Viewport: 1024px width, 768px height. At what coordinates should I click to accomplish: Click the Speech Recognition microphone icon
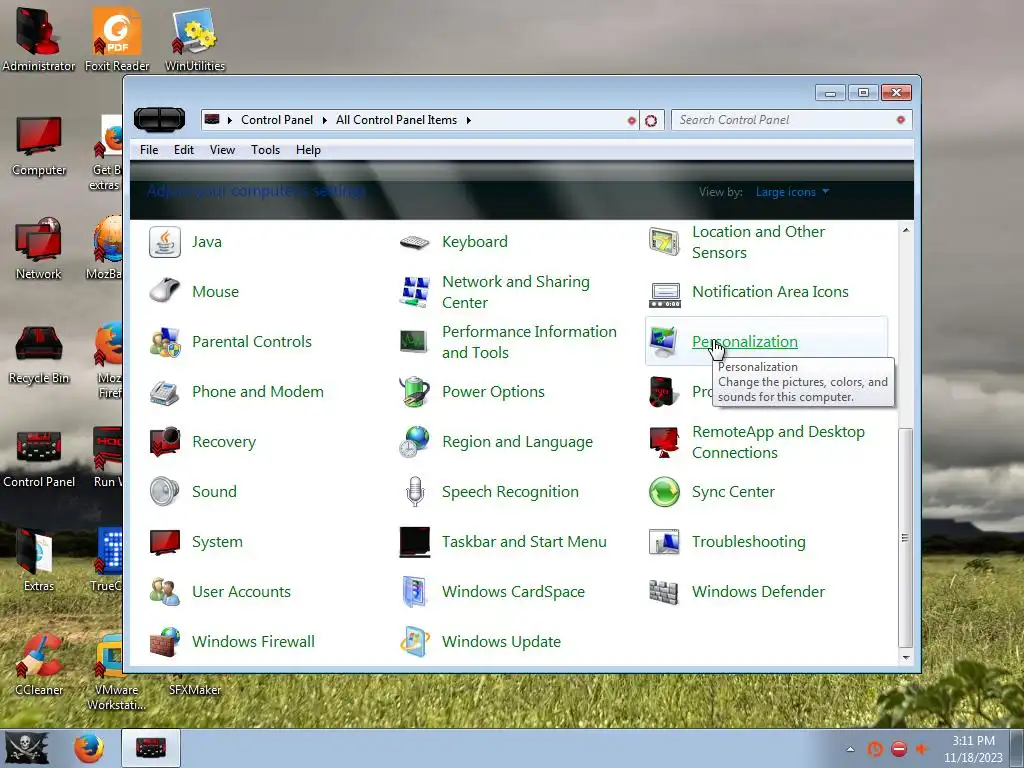click(415, 492)
